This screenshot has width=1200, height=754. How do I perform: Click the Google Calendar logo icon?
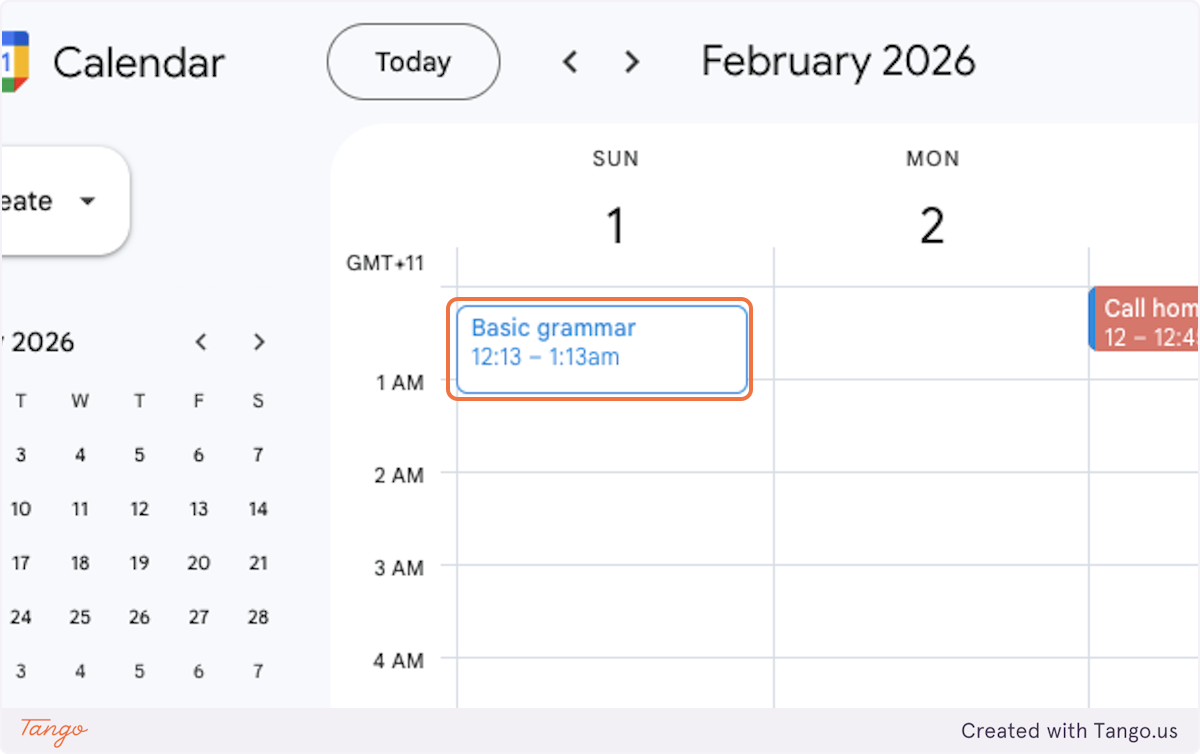(14, 63)
